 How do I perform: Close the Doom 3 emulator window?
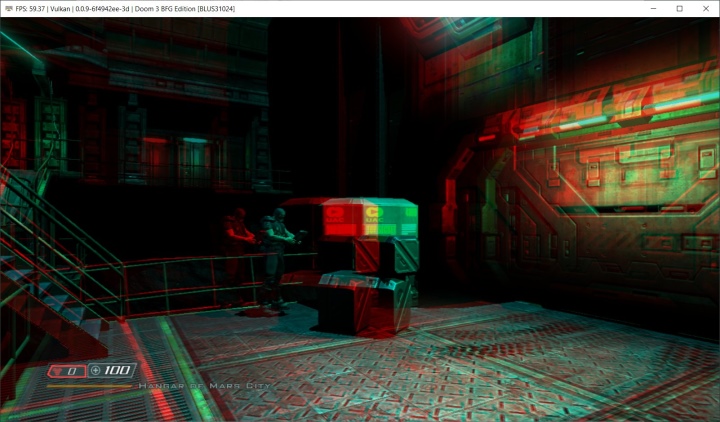click(x=706, y=8)
